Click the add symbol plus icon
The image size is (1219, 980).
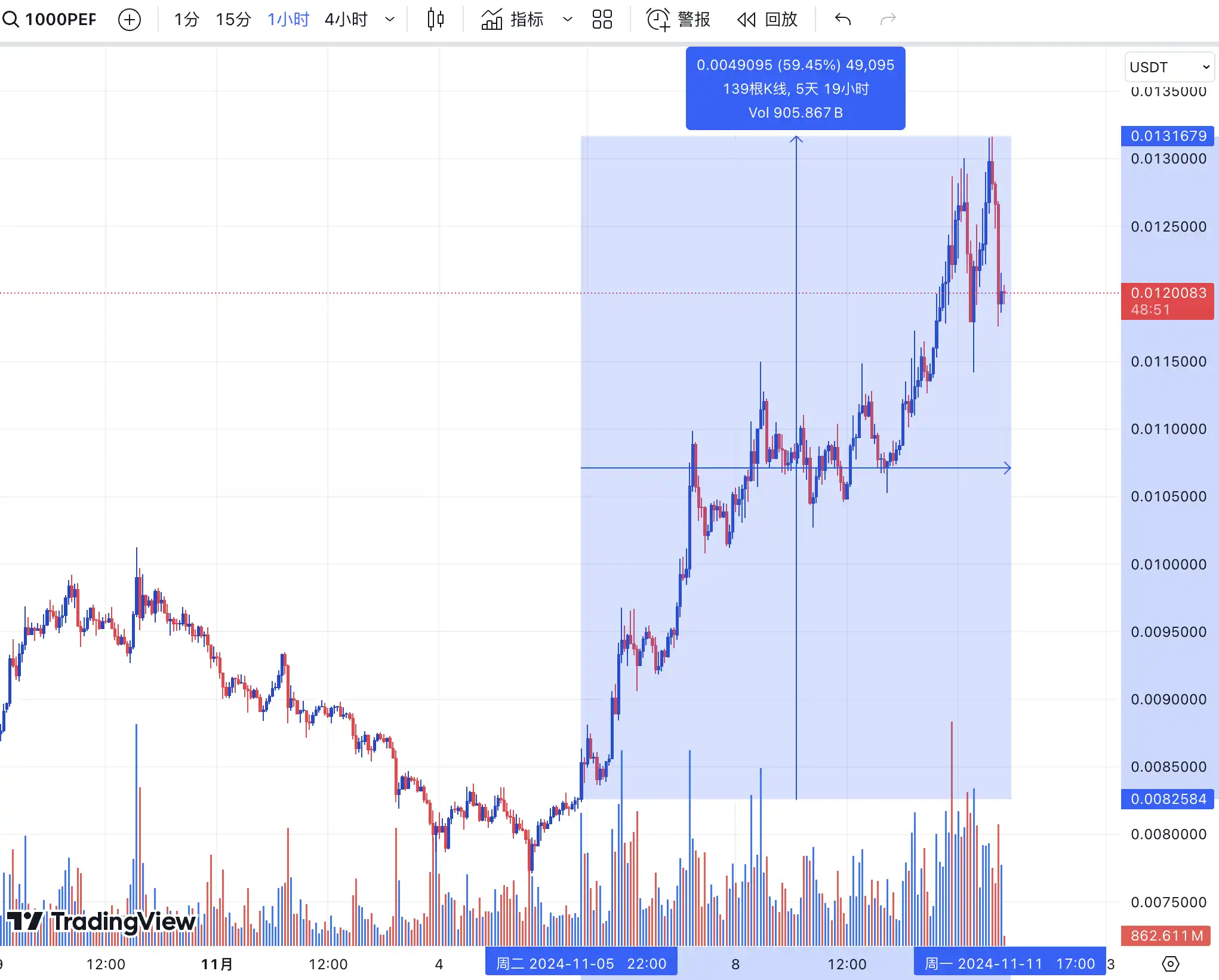point(130,20)
